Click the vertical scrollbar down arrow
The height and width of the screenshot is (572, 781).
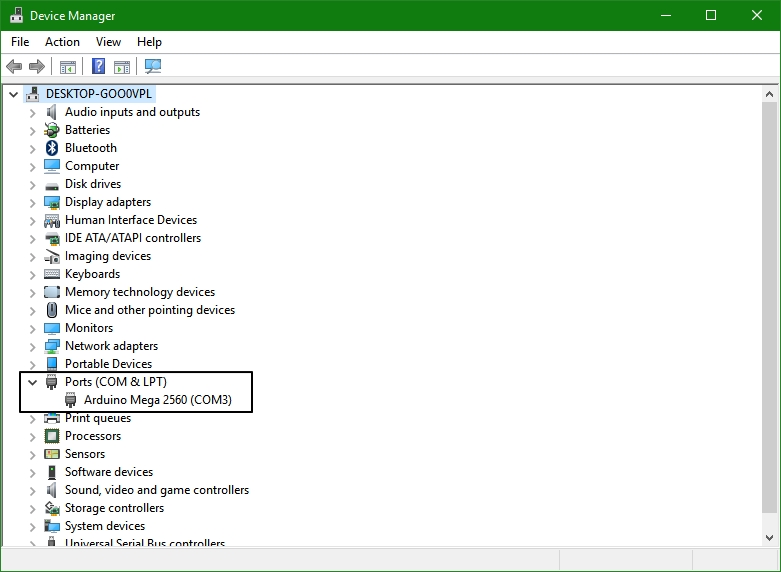click(x=770, y=537)
